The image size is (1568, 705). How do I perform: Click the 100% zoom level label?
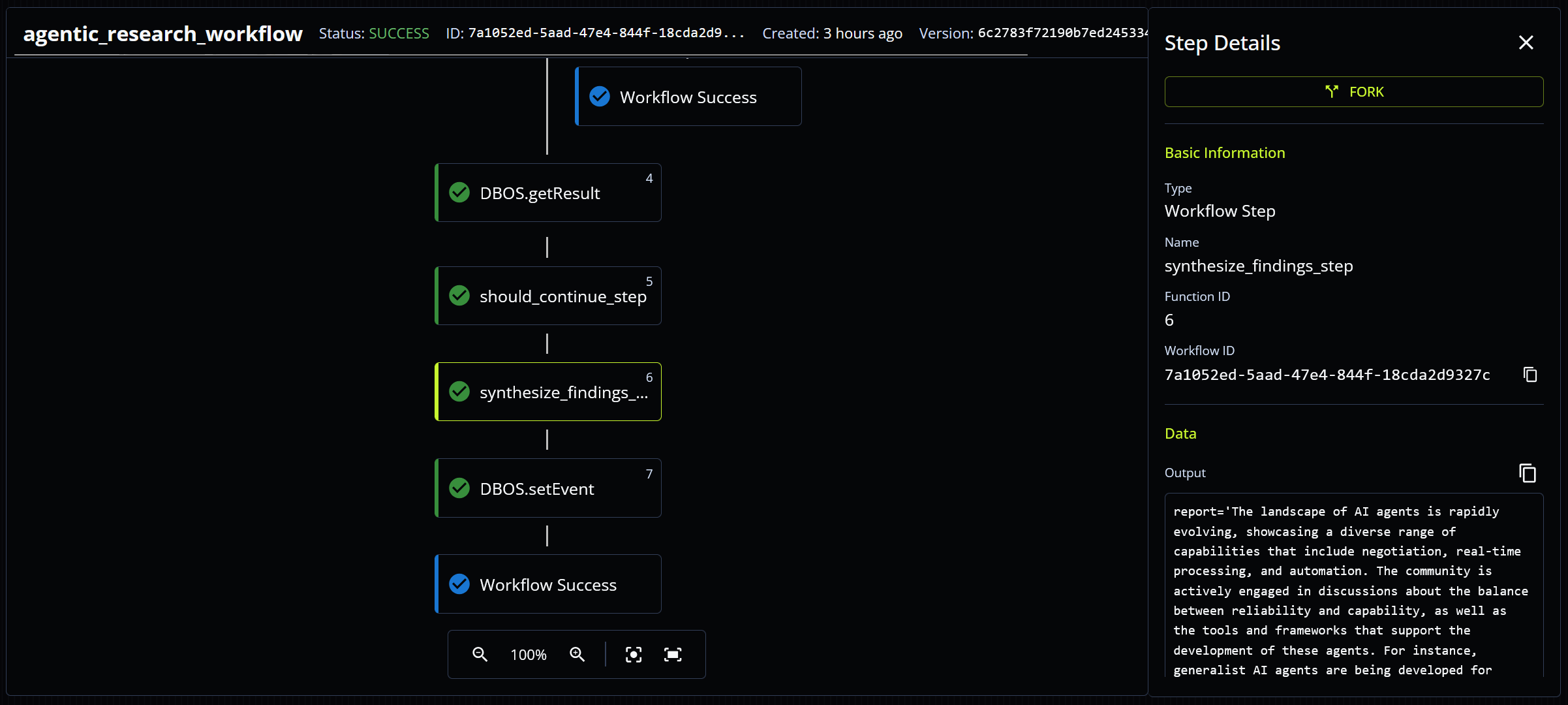pos(528,655)
